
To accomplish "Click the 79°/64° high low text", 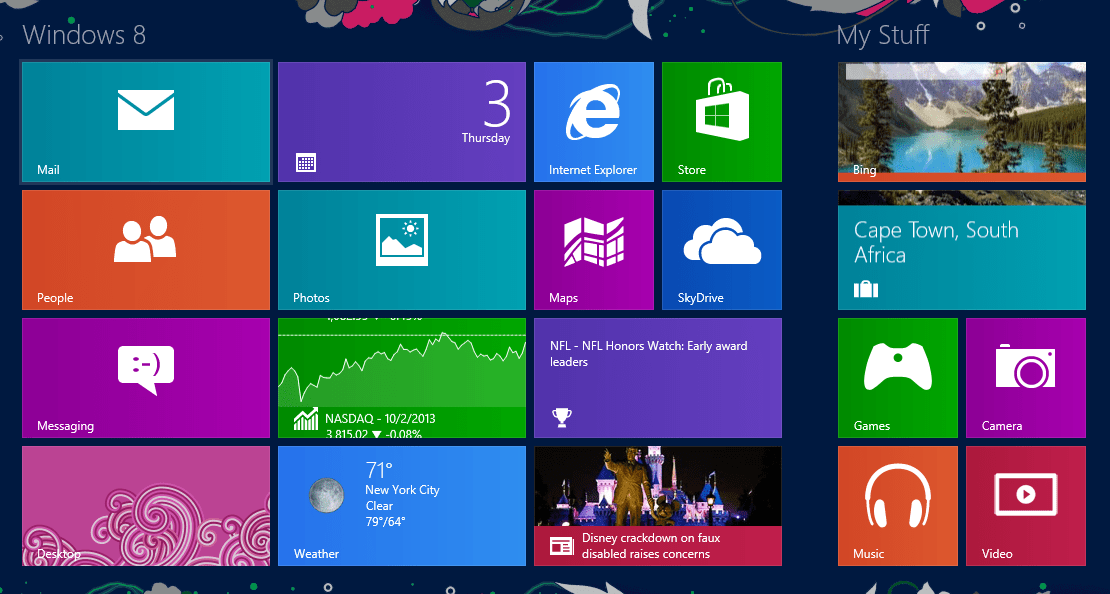I will 385,522.
